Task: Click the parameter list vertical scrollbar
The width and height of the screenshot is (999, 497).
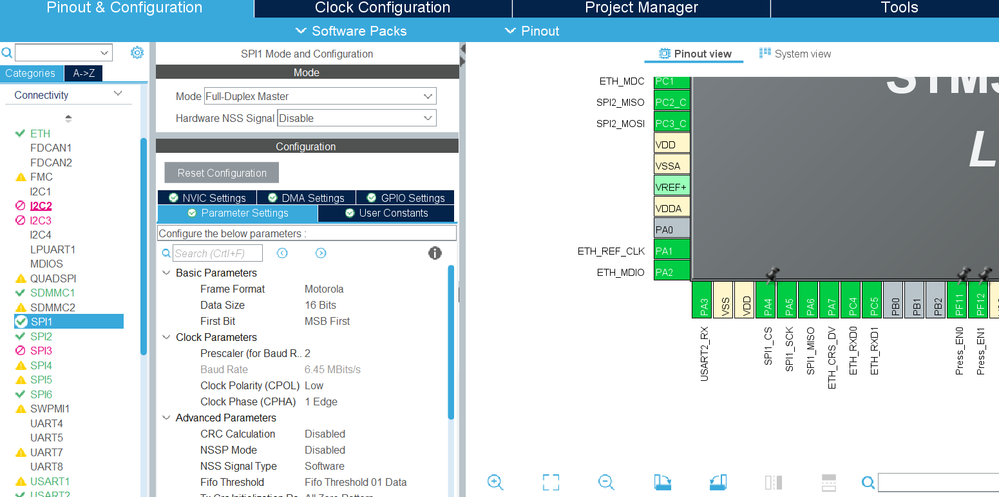Action: (x=452, y=343)
